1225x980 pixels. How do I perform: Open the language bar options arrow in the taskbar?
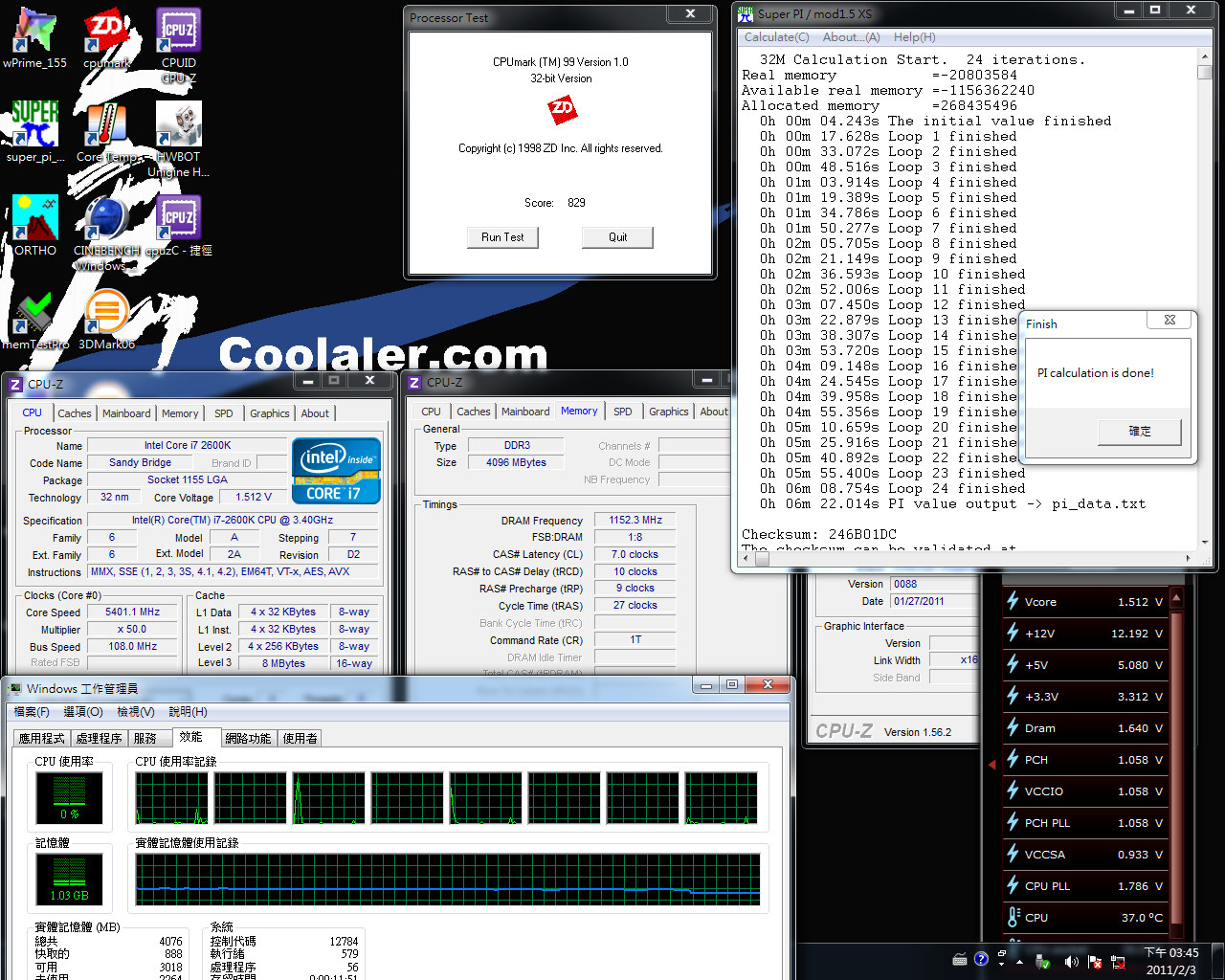click(x=1001, y=964)
